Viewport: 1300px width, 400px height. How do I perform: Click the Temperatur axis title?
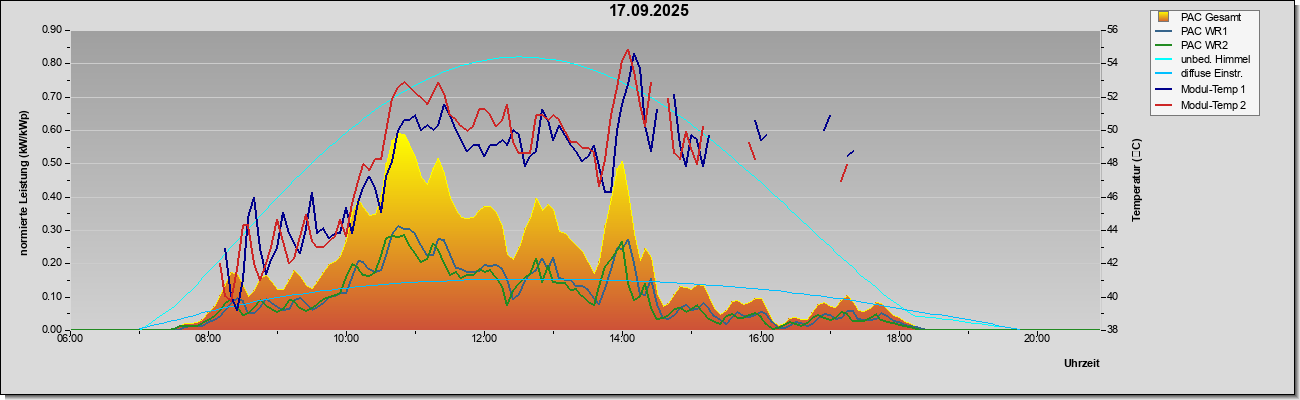click(1136, 180)
